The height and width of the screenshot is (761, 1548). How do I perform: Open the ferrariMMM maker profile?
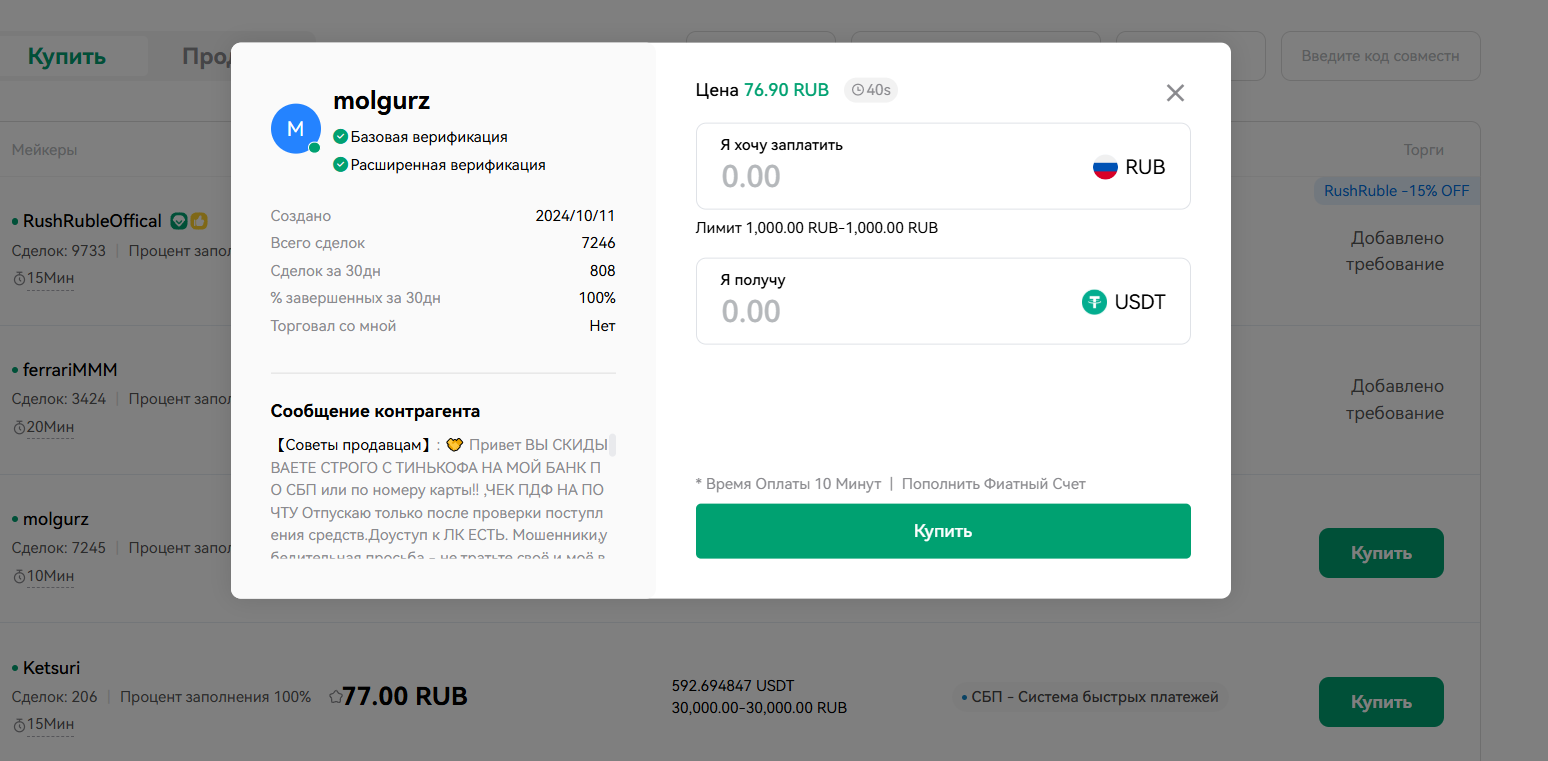70,370
